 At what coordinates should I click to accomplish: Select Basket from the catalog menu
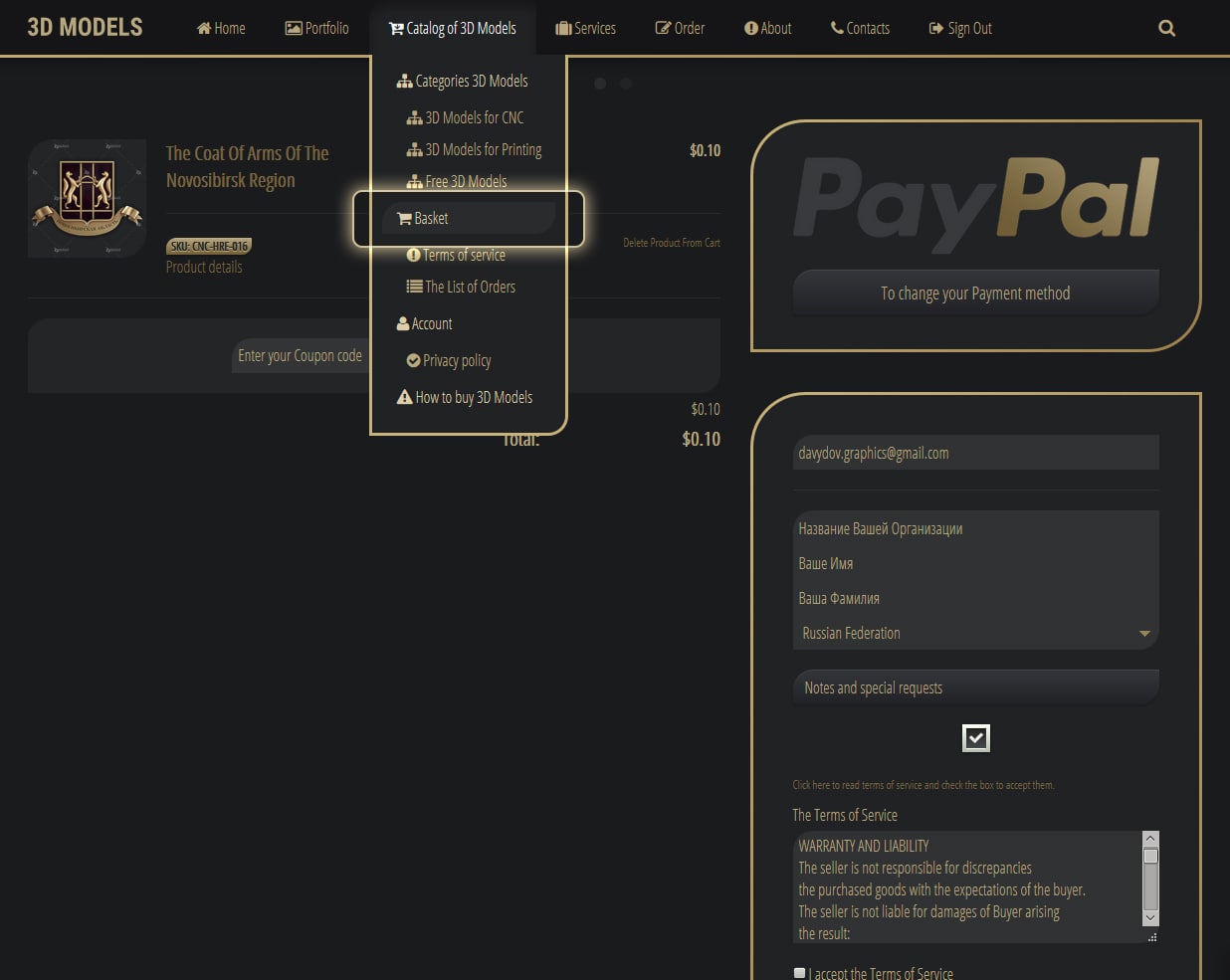coord(430,218)
